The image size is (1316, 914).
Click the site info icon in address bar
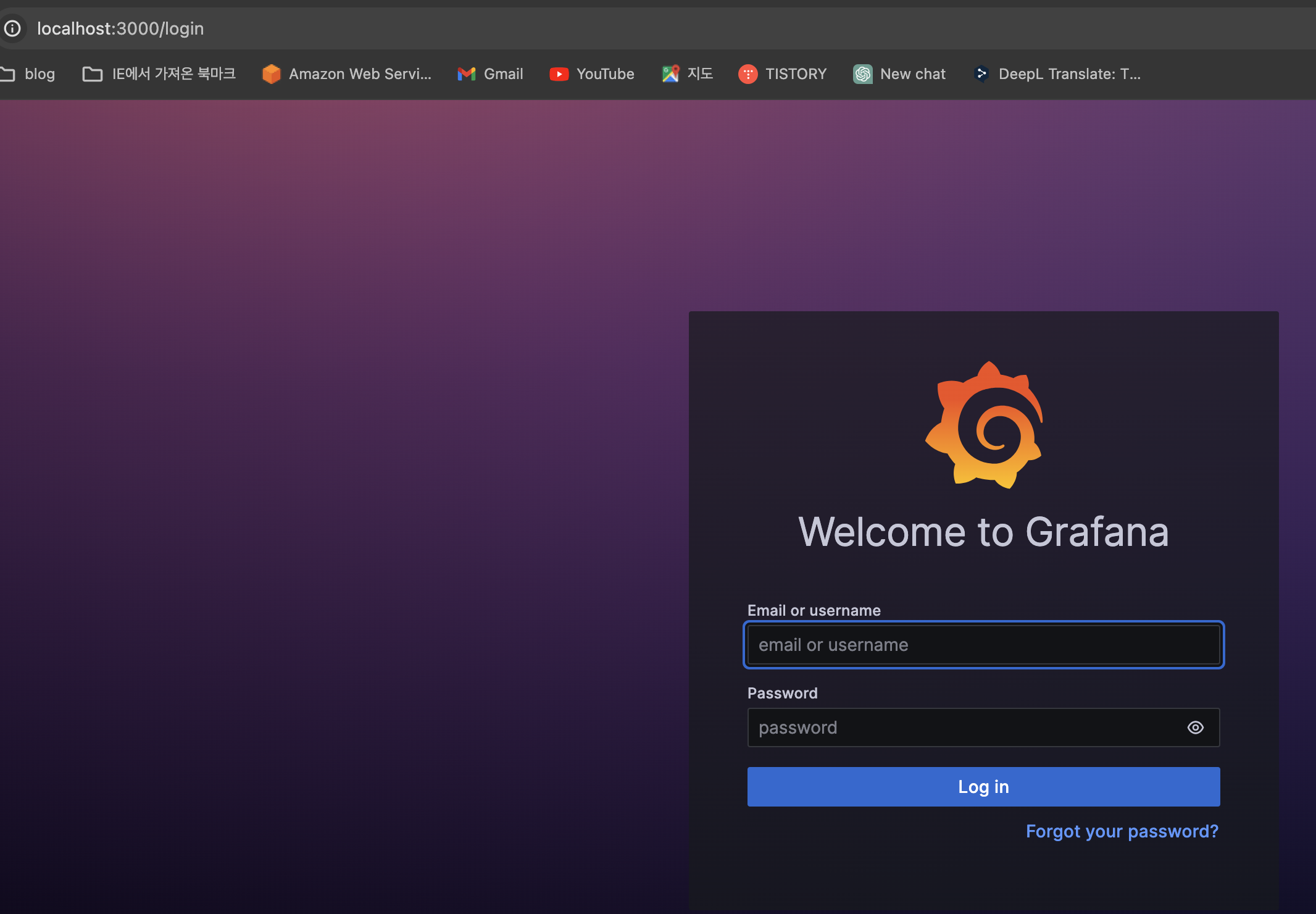tap(12, 28)
